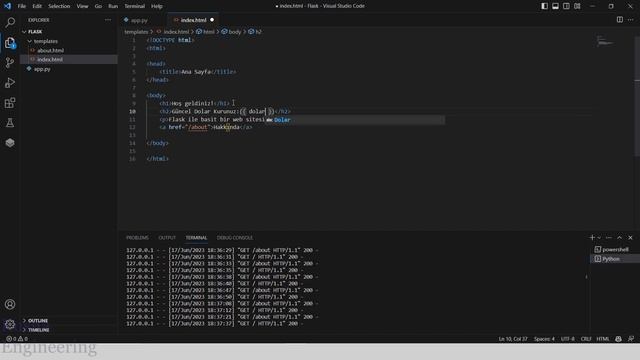Screen dimensions: 640x360
Task: Expand the TIMELINE section
Action: (69, 330)
